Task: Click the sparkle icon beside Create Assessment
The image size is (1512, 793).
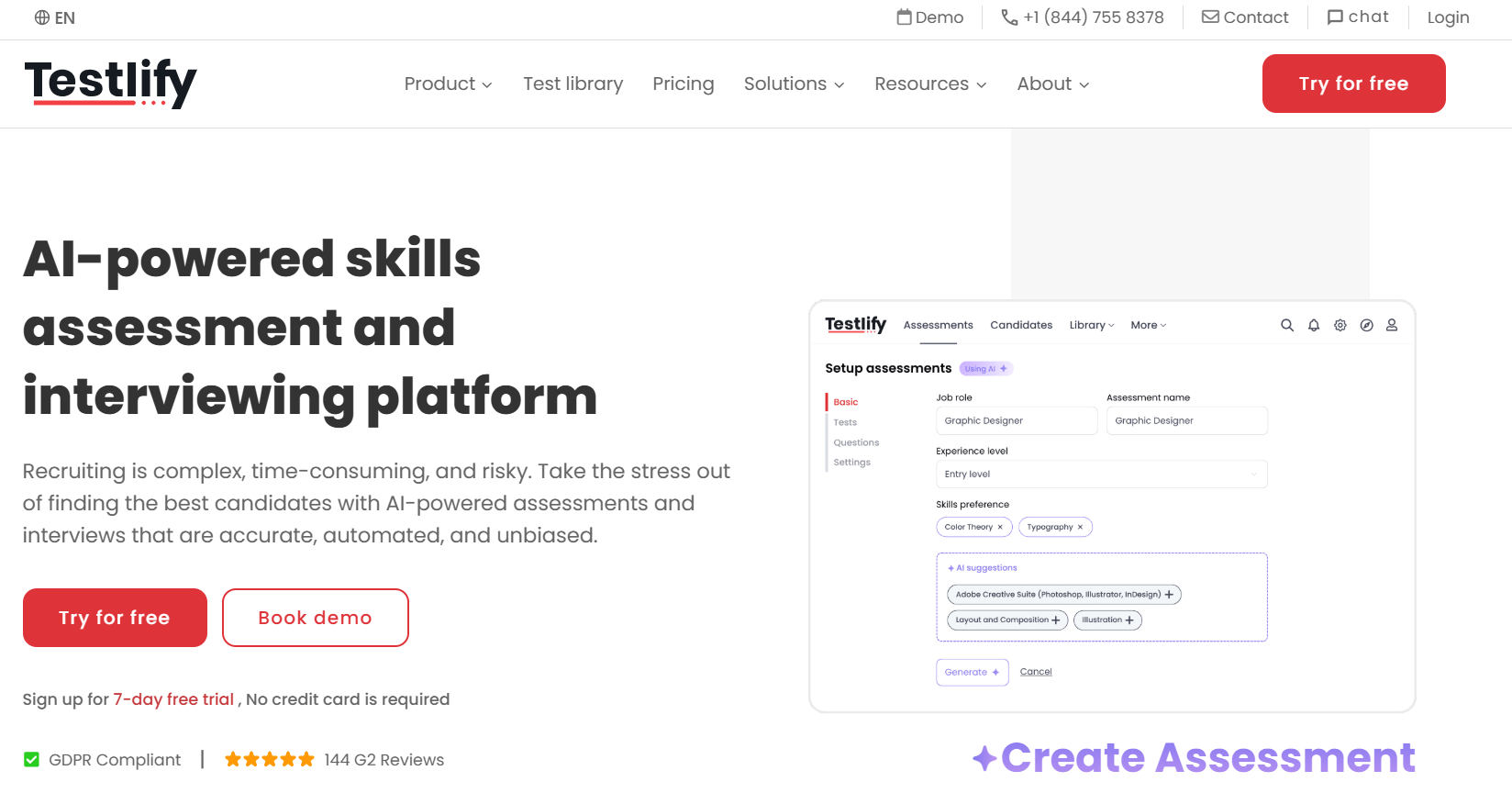Action: 984,758
